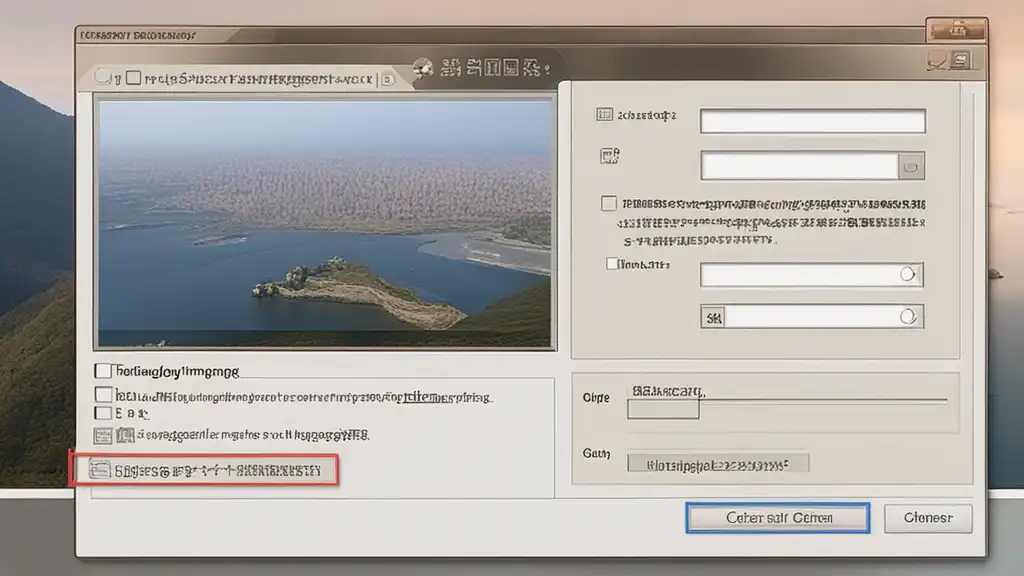This screenshot has width=1024, height=576.
Task: Click the small square icon ending the tab label
Action: (388, 80)
